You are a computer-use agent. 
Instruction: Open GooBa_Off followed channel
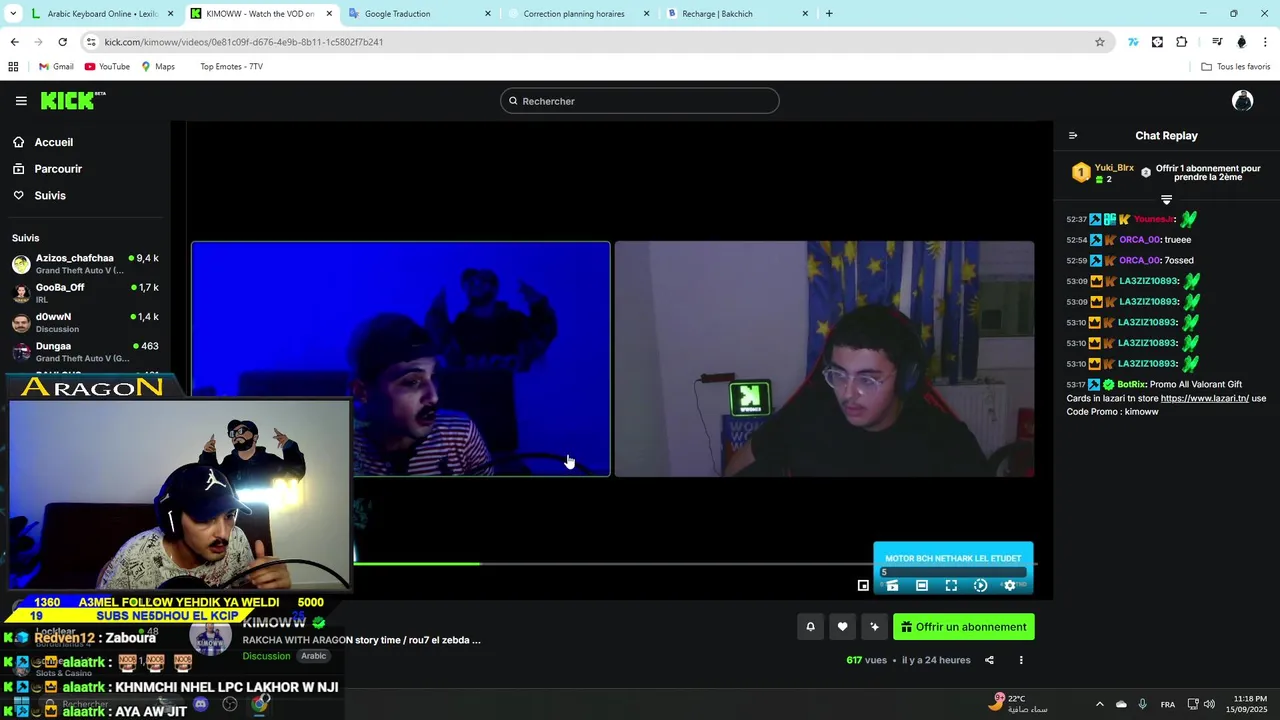85,293
